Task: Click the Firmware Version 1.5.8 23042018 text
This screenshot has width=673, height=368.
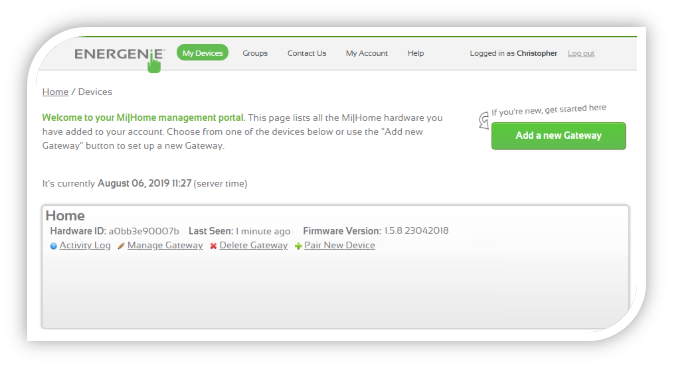Action: (x=376, y=231)
